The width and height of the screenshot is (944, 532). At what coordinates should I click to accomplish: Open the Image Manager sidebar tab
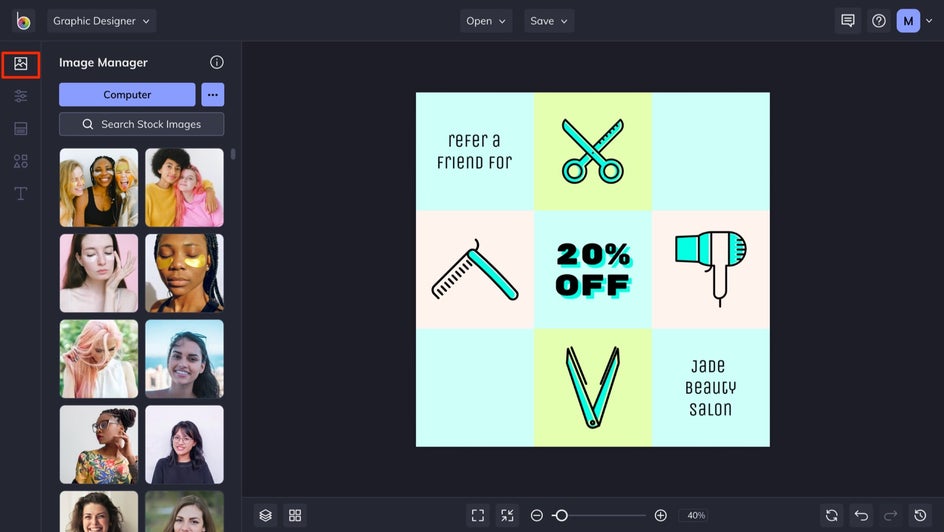tap(20, 64)
